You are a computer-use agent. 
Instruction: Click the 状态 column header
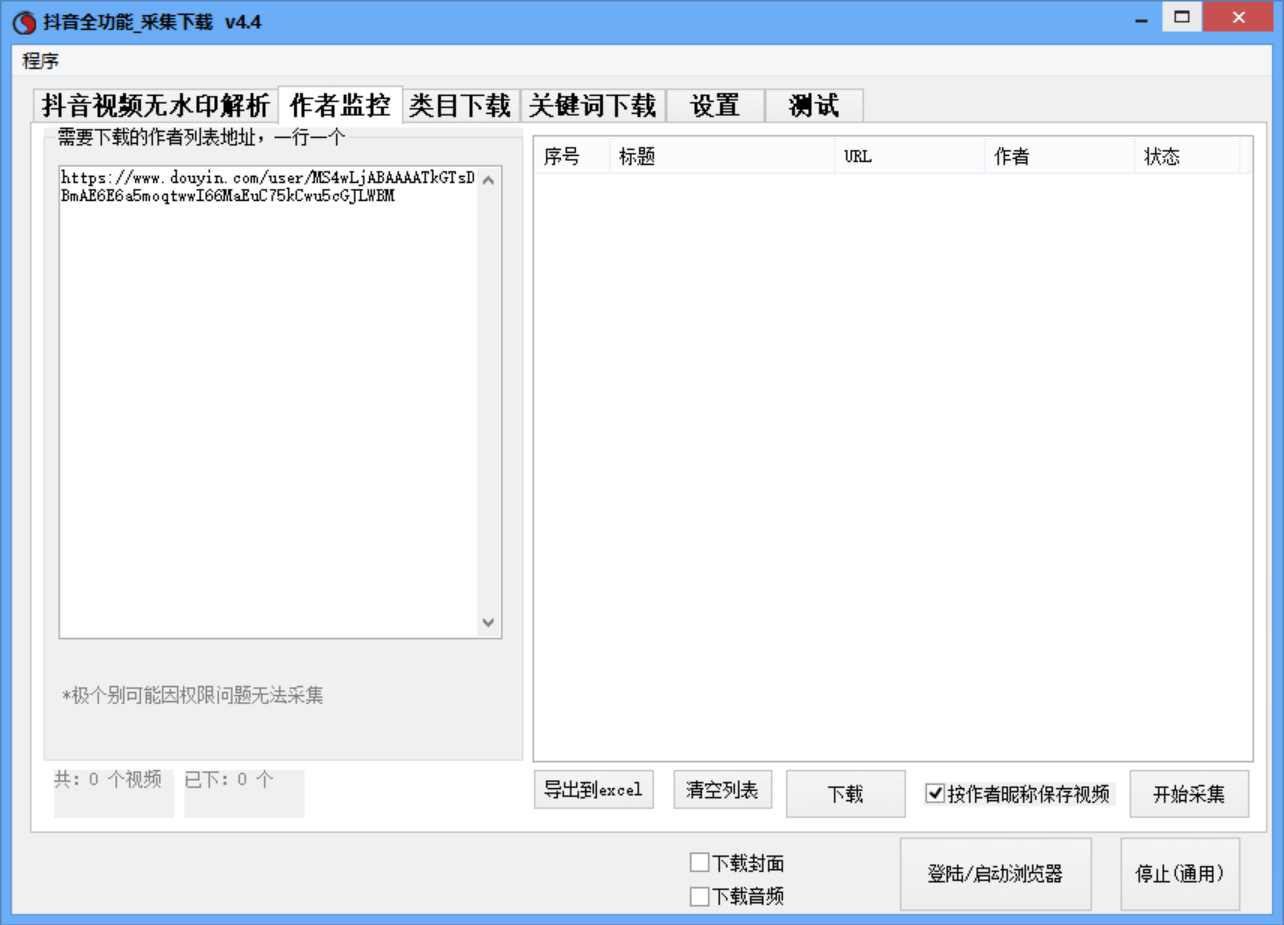pos(1187,157)
